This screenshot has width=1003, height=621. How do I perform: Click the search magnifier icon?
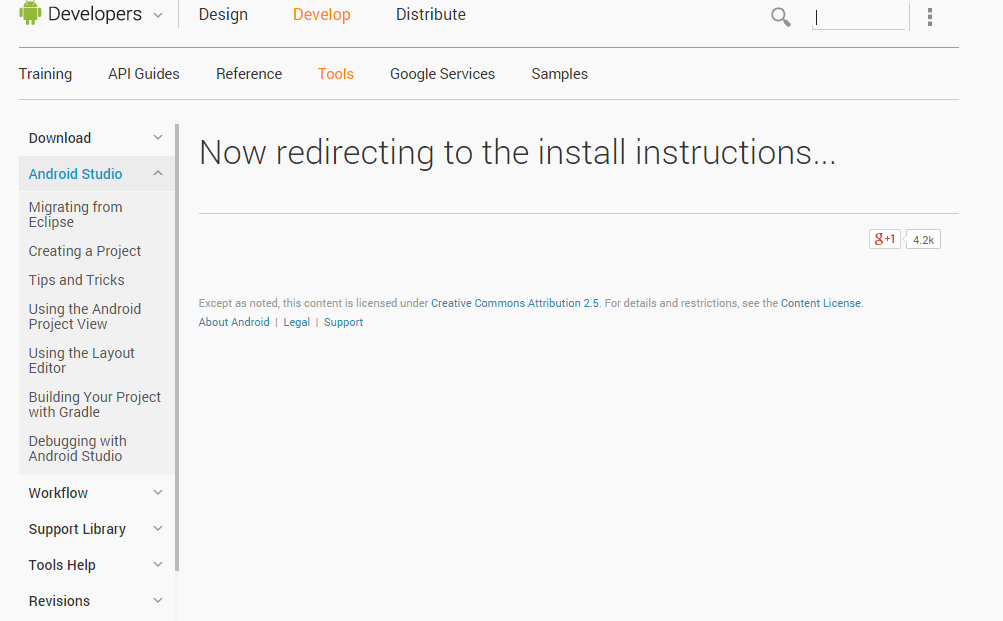pyautogui.click(x=781, y=17)
